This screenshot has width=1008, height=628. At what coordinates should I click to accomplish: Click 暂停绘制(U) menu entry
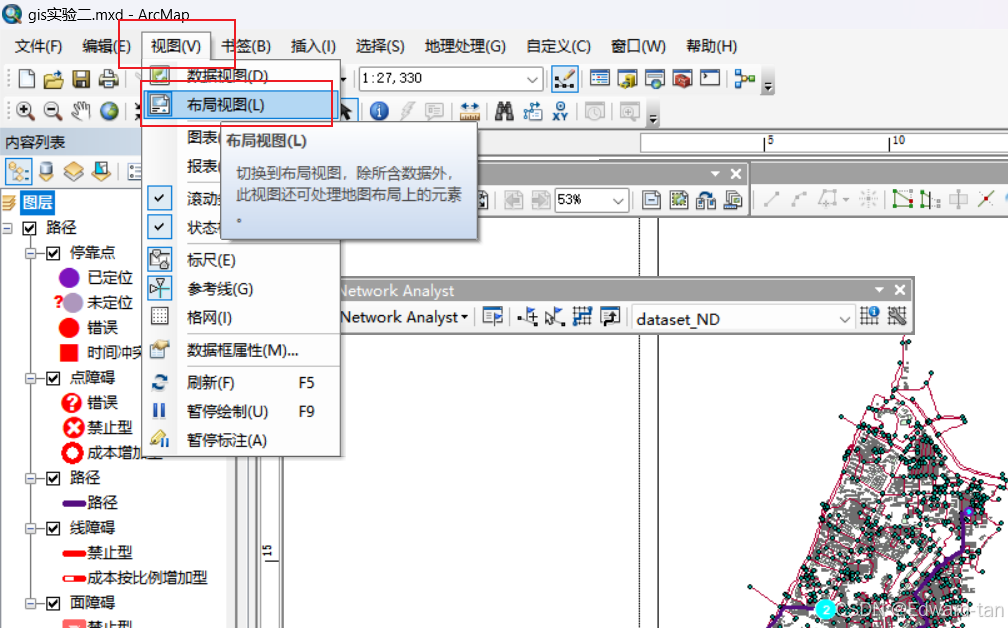[243, 411]
